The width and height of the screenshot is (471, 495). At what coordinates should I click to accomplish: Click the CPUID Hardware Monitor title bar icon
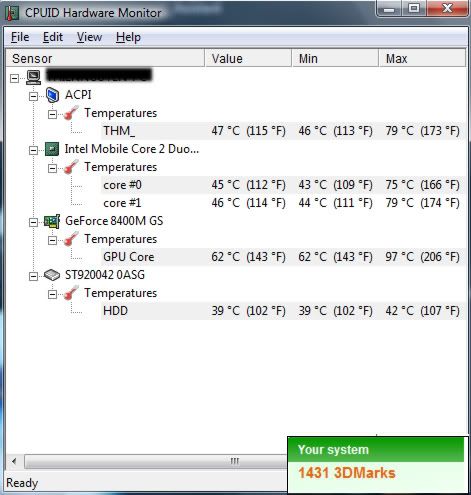click(x=12, y=13)
